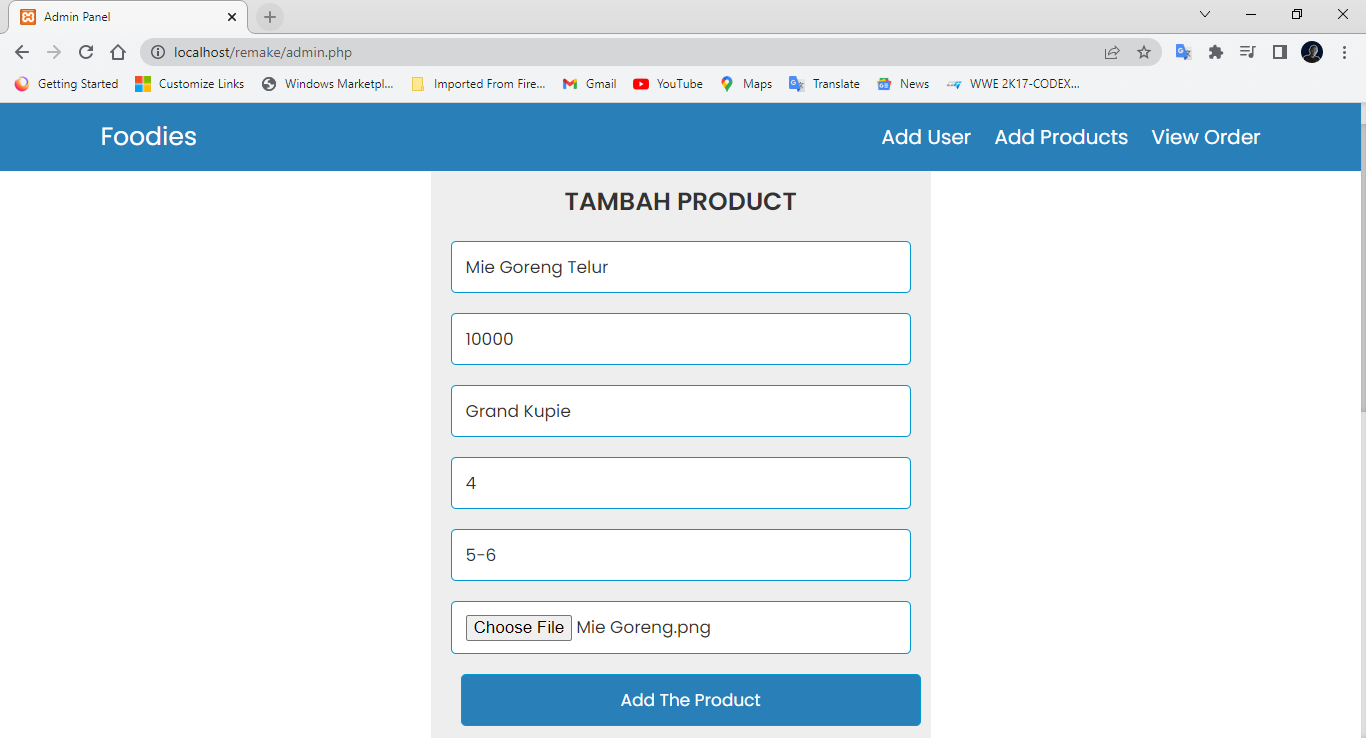Open the browser home page icon
This screenshot has height=738, width=1366.
click(x=118, y=52)
